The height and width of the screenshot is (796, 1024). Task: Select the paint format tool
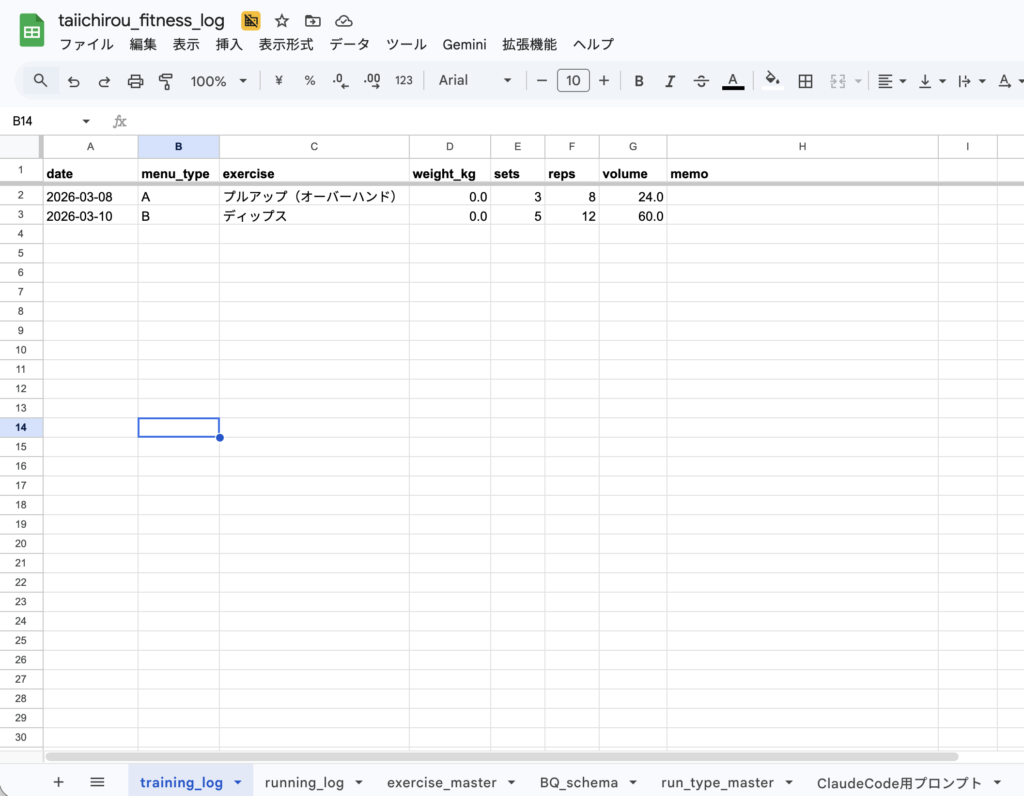click(166, 81)
